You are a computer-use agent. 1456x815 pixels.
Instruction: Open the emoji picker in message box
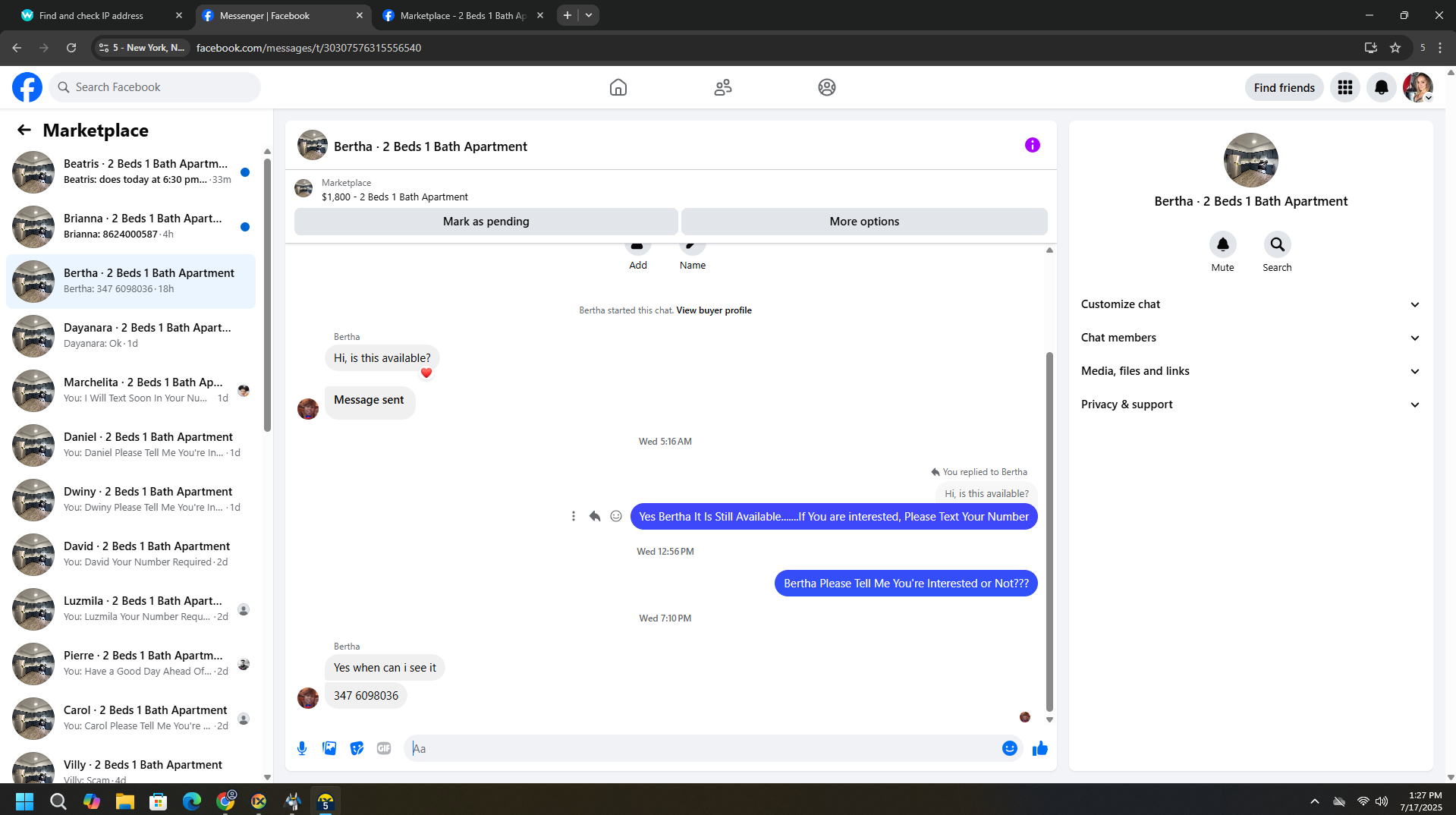pyautogui.click(x=1010, y=748)
